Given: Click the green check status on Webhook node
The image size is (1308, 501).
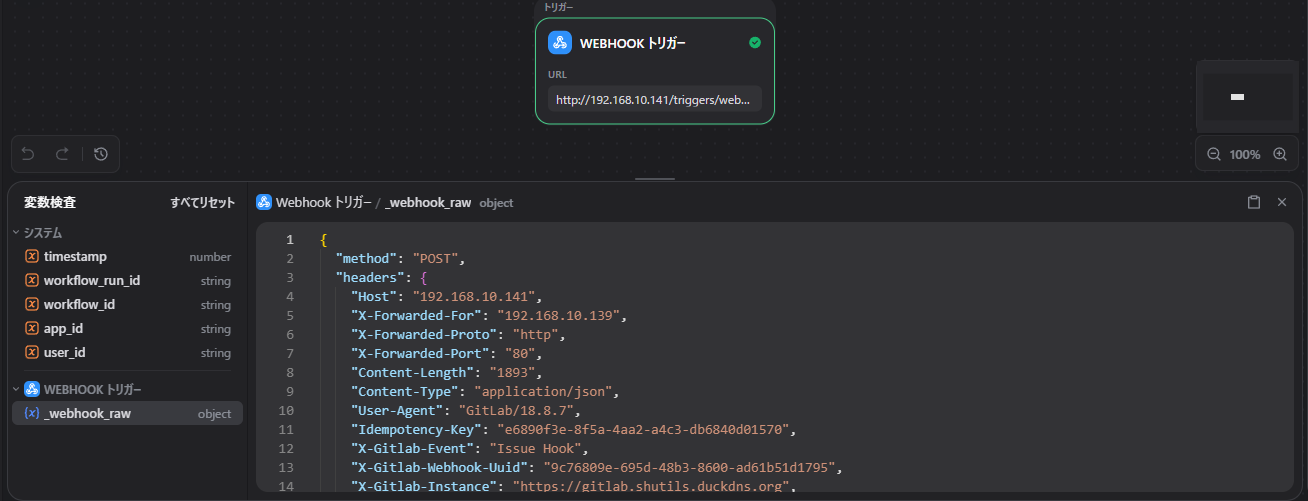Looking at the screenshot, I should coord(755,43).
